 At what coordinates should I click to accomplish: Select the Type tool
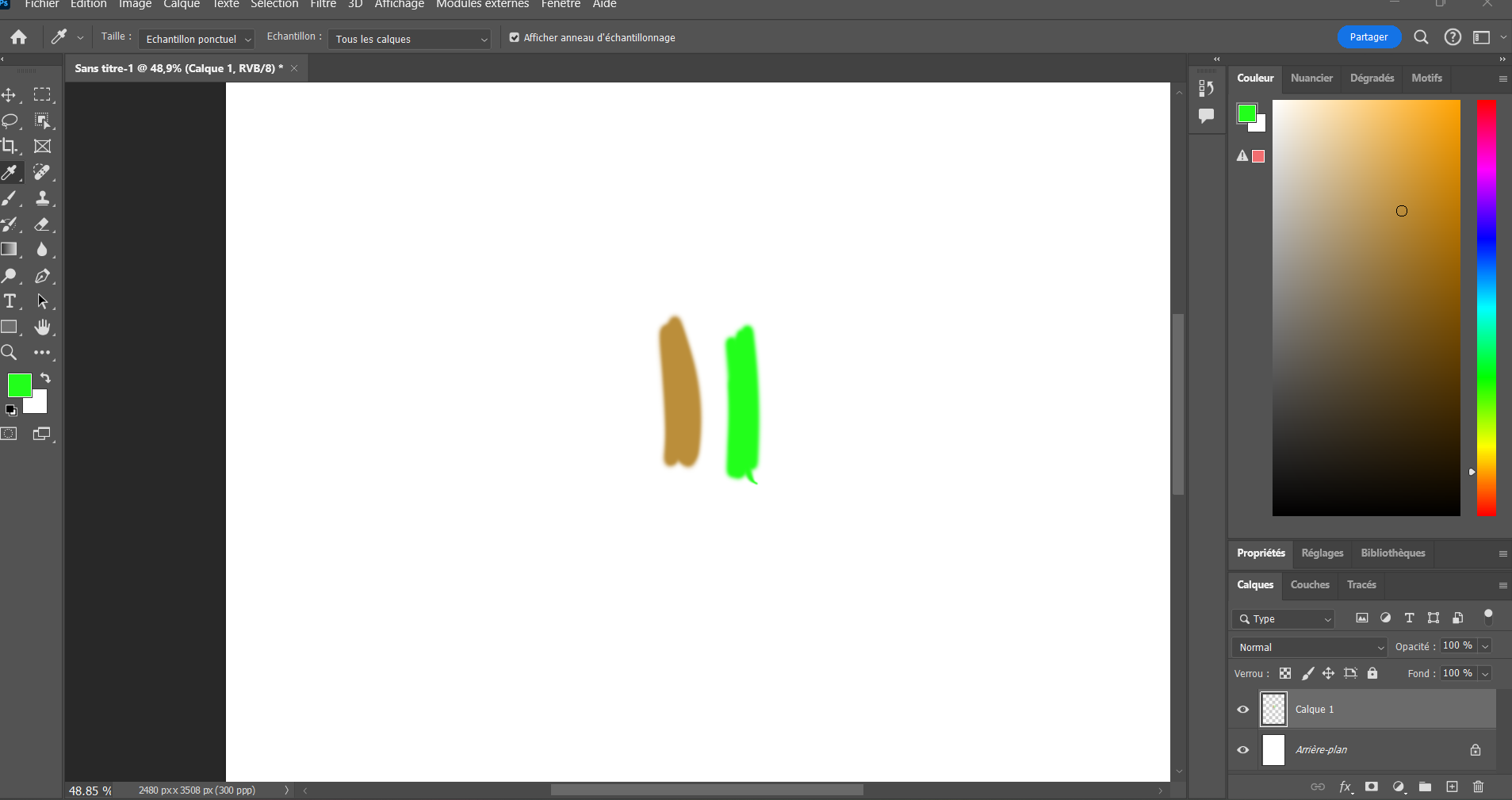coord(10,301)
